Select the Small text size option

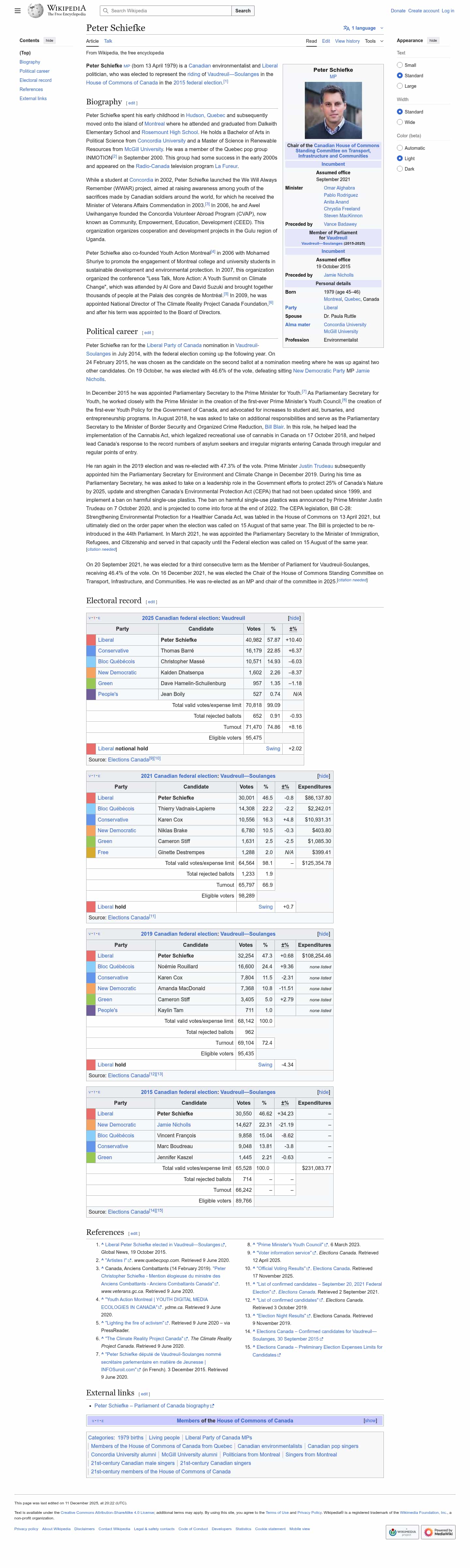(399, 65)
